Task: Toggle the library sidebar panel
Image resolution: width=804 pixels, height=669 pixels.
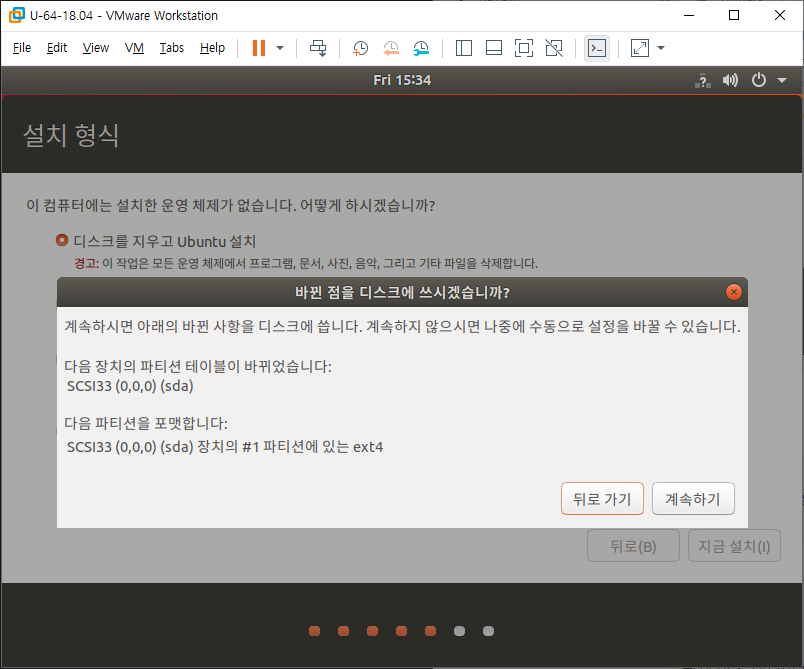Action: 464,48
